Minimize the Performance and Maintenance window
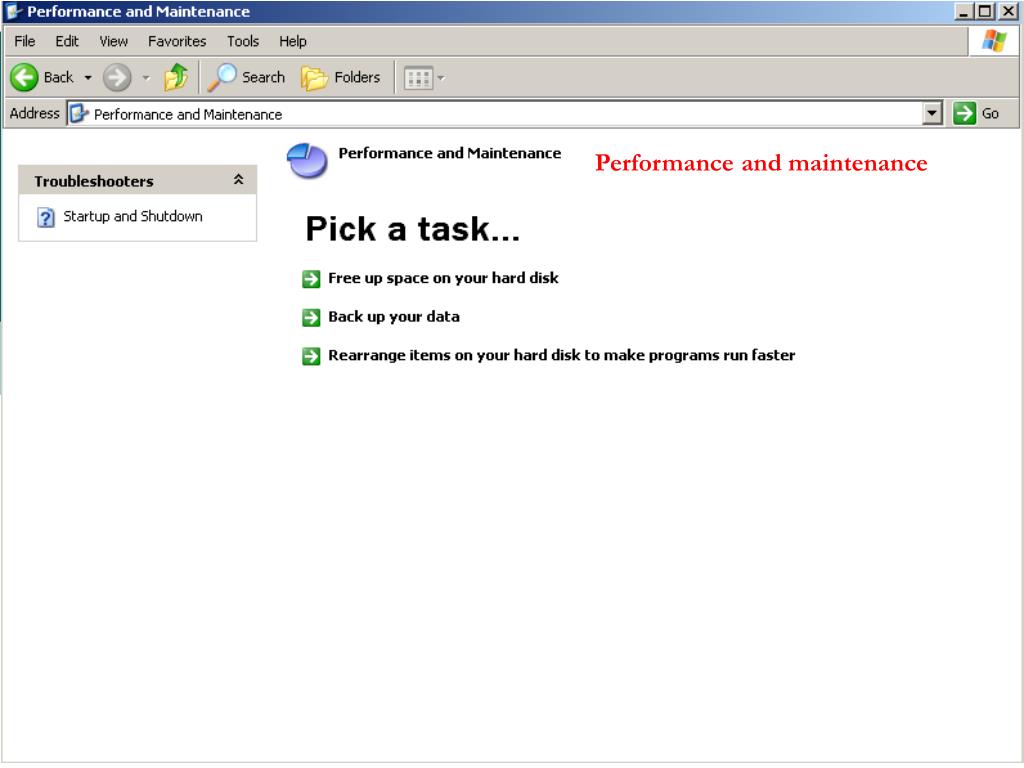This screenshot has height=768, width=1024. point(963,12)
